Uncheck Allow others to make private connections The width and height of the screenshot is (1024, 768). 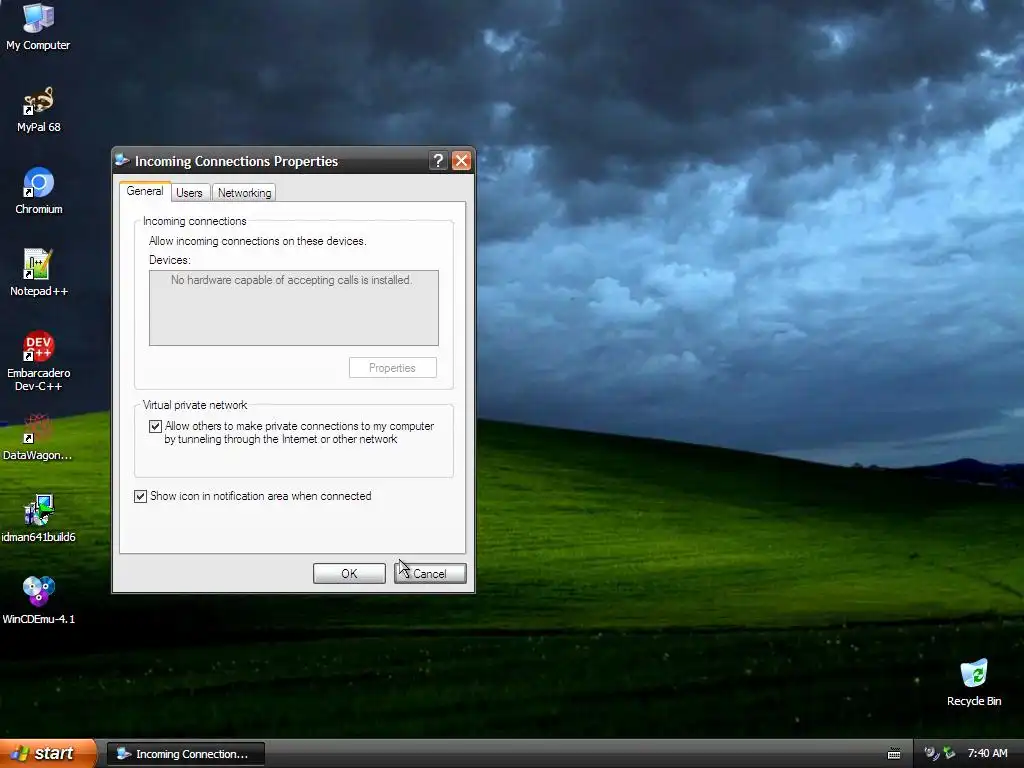155,426
